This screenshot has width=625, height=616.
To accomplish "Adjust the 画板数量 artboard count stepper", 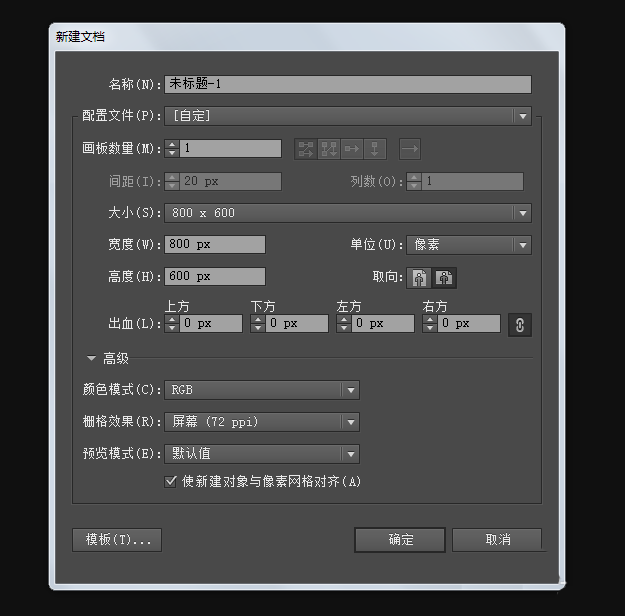I will [x=172, y=148].
